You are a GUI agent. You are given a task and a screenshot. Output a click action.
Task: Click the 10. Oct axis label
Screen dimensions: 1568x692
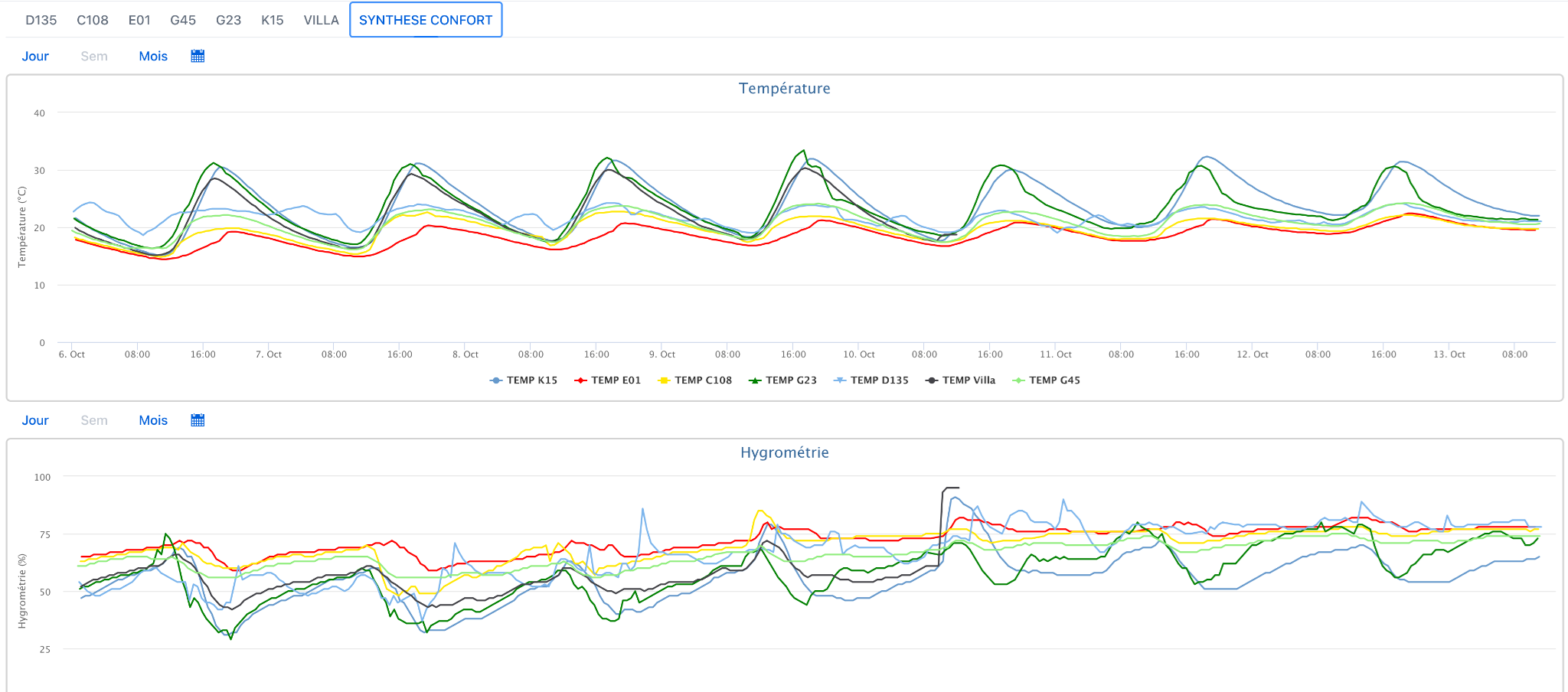coord(859,354)
